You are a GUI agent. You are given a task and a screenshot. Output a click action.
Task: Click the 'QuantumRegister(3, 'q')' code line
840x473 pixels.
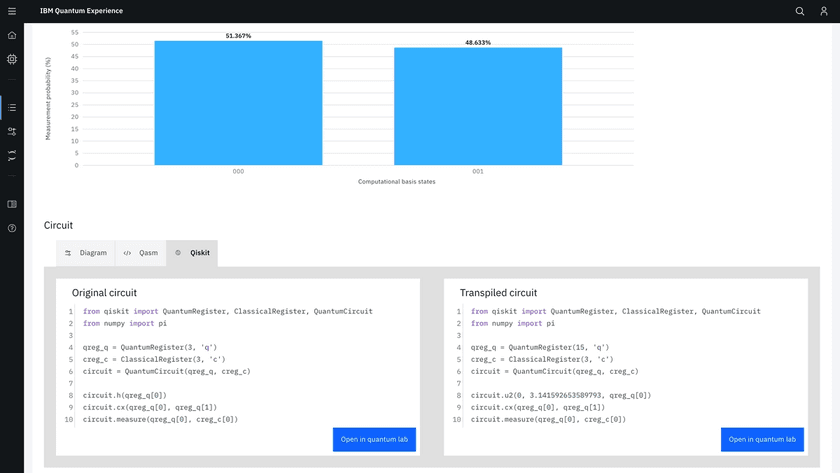click(x=150, y=347)
